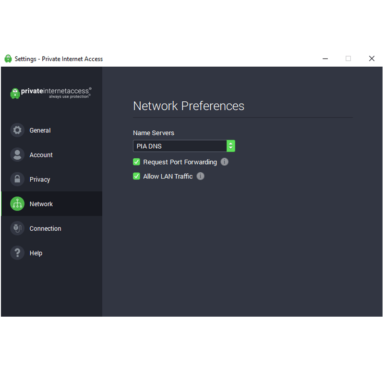Click the privateinternetaccess logo in sidebar
Screen dimensions: 384x368
pyautogui.click(x=51, y=93)
